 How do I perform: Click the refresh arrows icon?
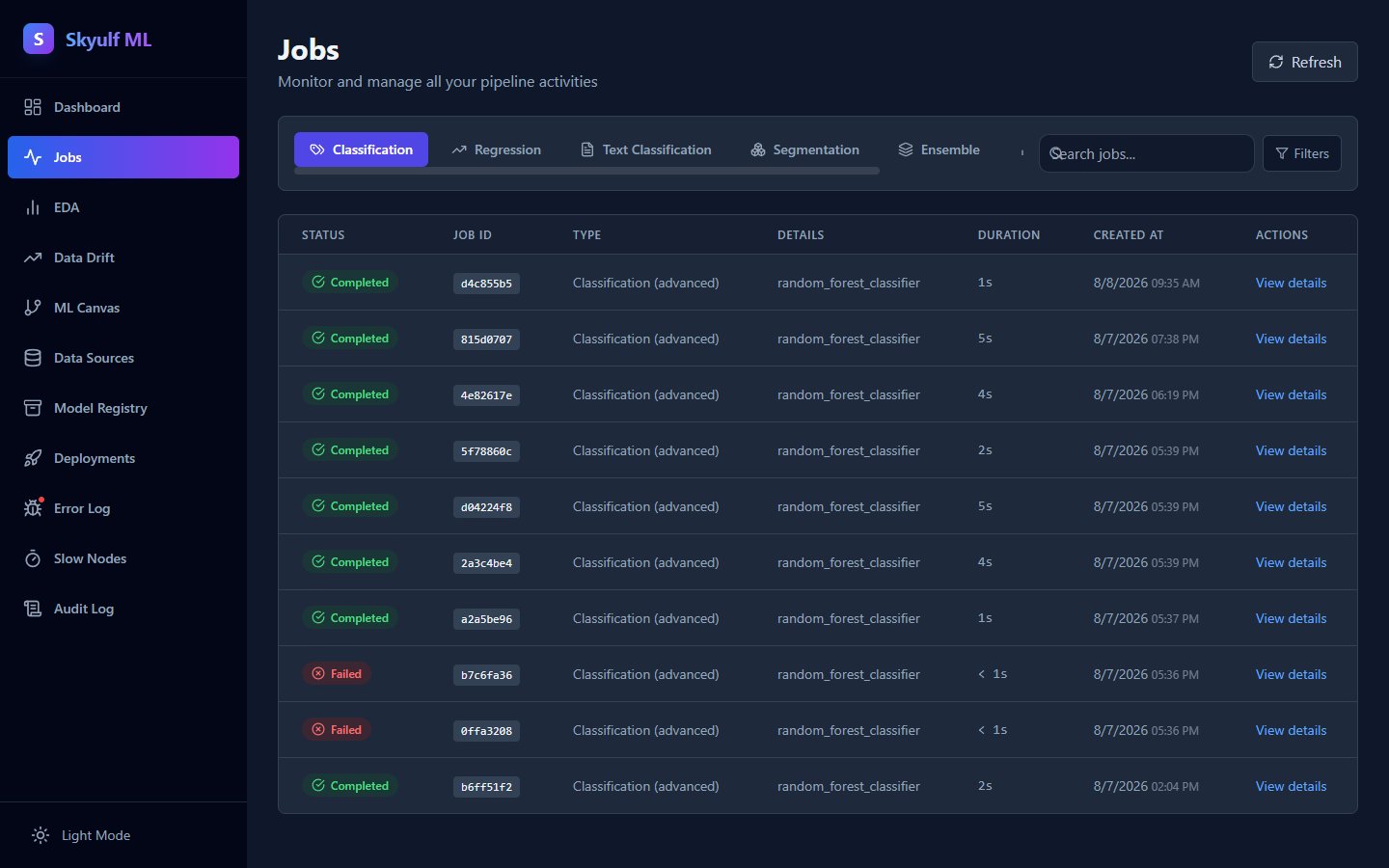coord(1276,62)
